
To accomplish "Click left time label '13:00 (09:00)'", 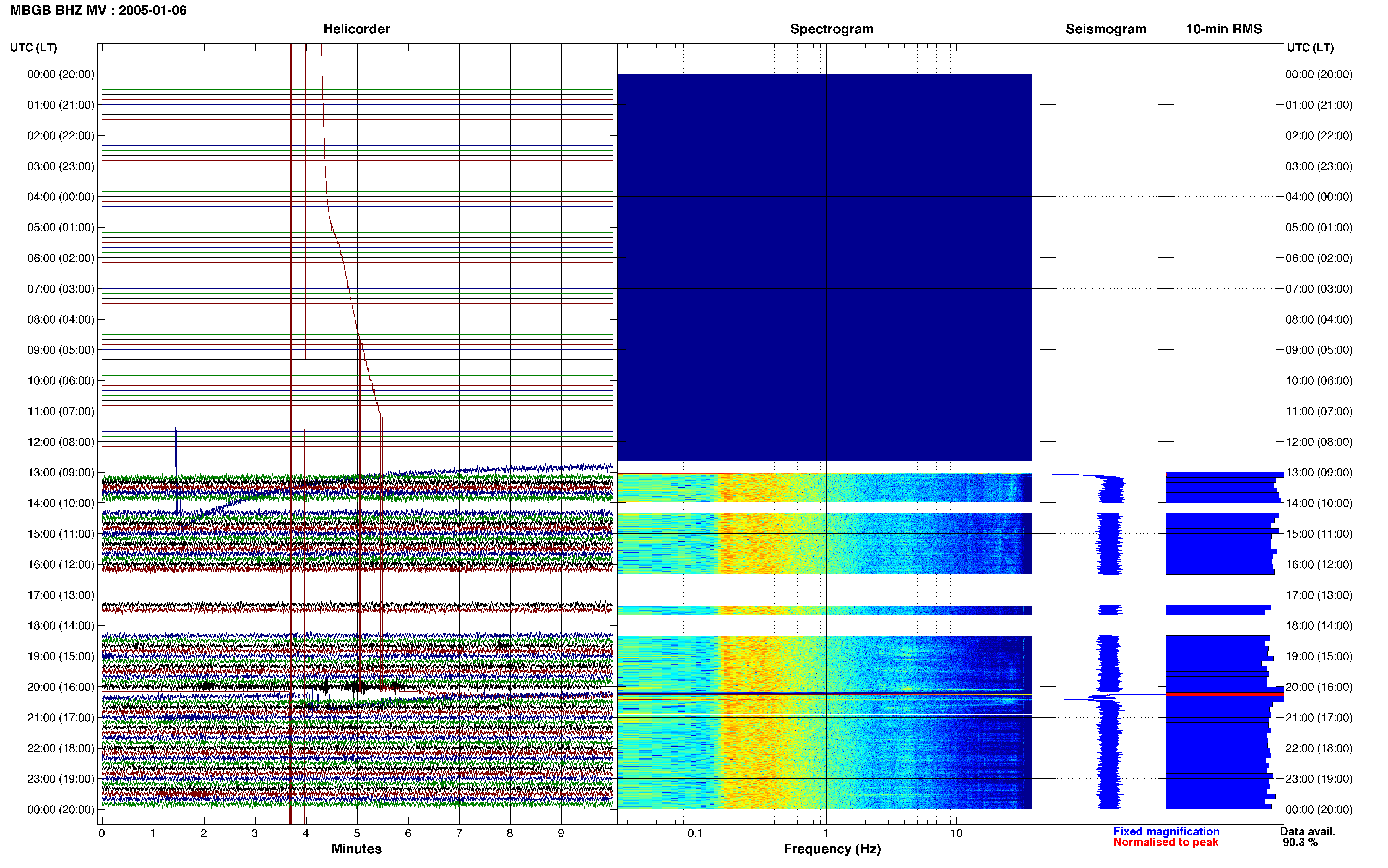I will (60, 472).
